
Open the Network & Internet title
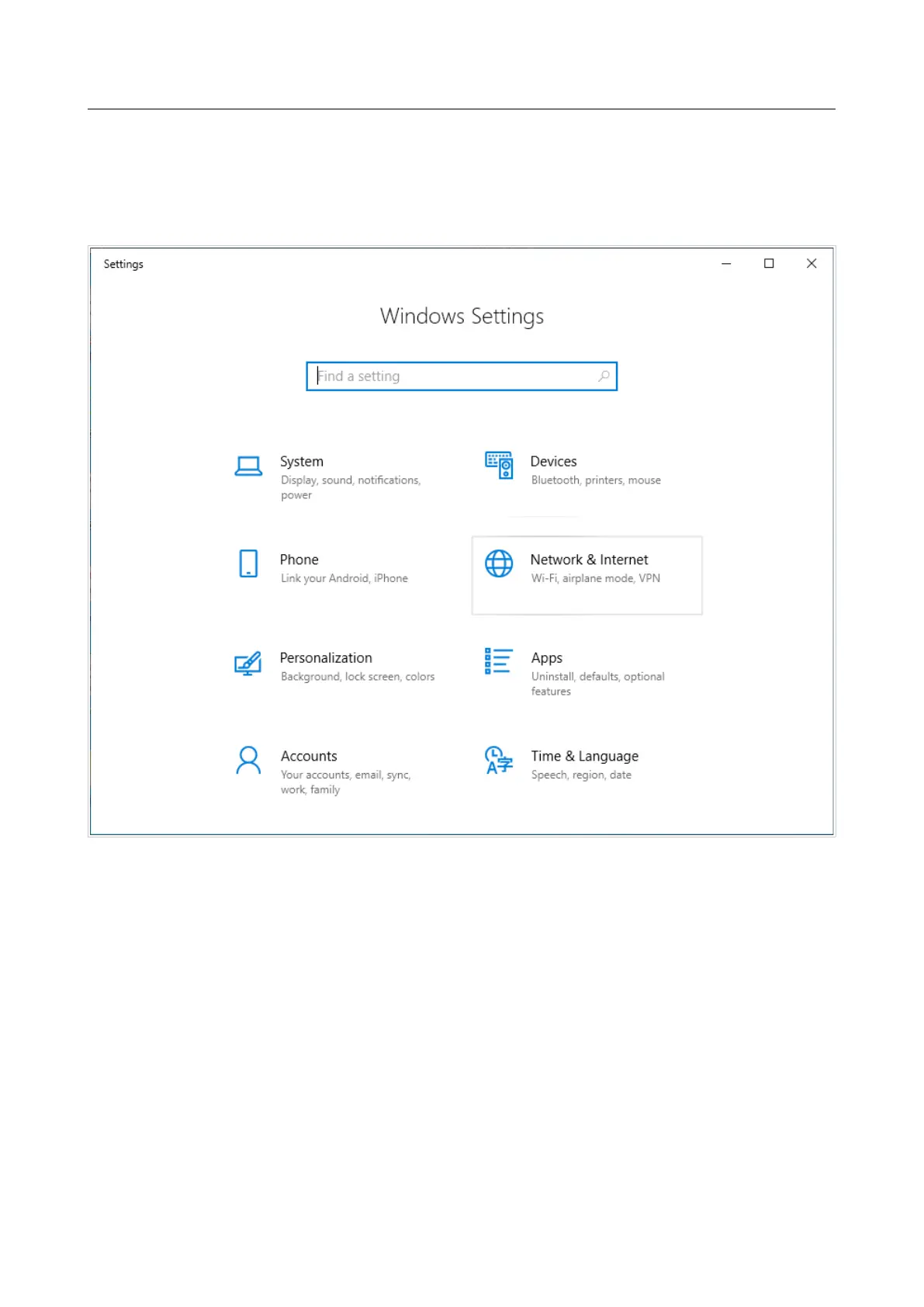point(589,560)
